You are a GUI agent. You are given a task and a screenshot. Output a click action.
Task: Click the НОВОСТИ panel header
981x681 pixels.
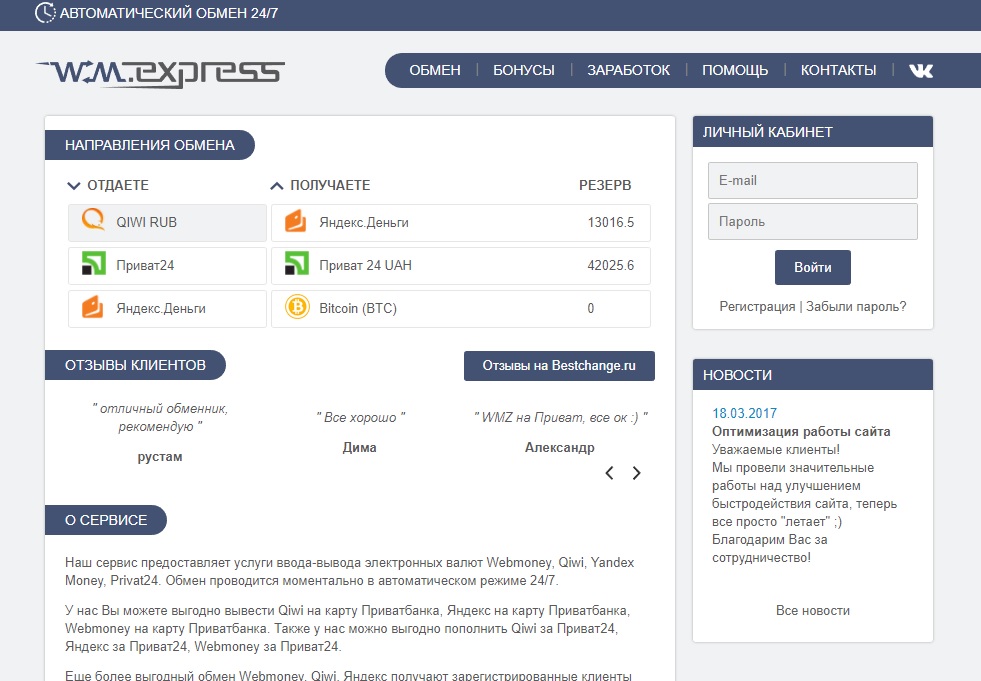[813, 374]
